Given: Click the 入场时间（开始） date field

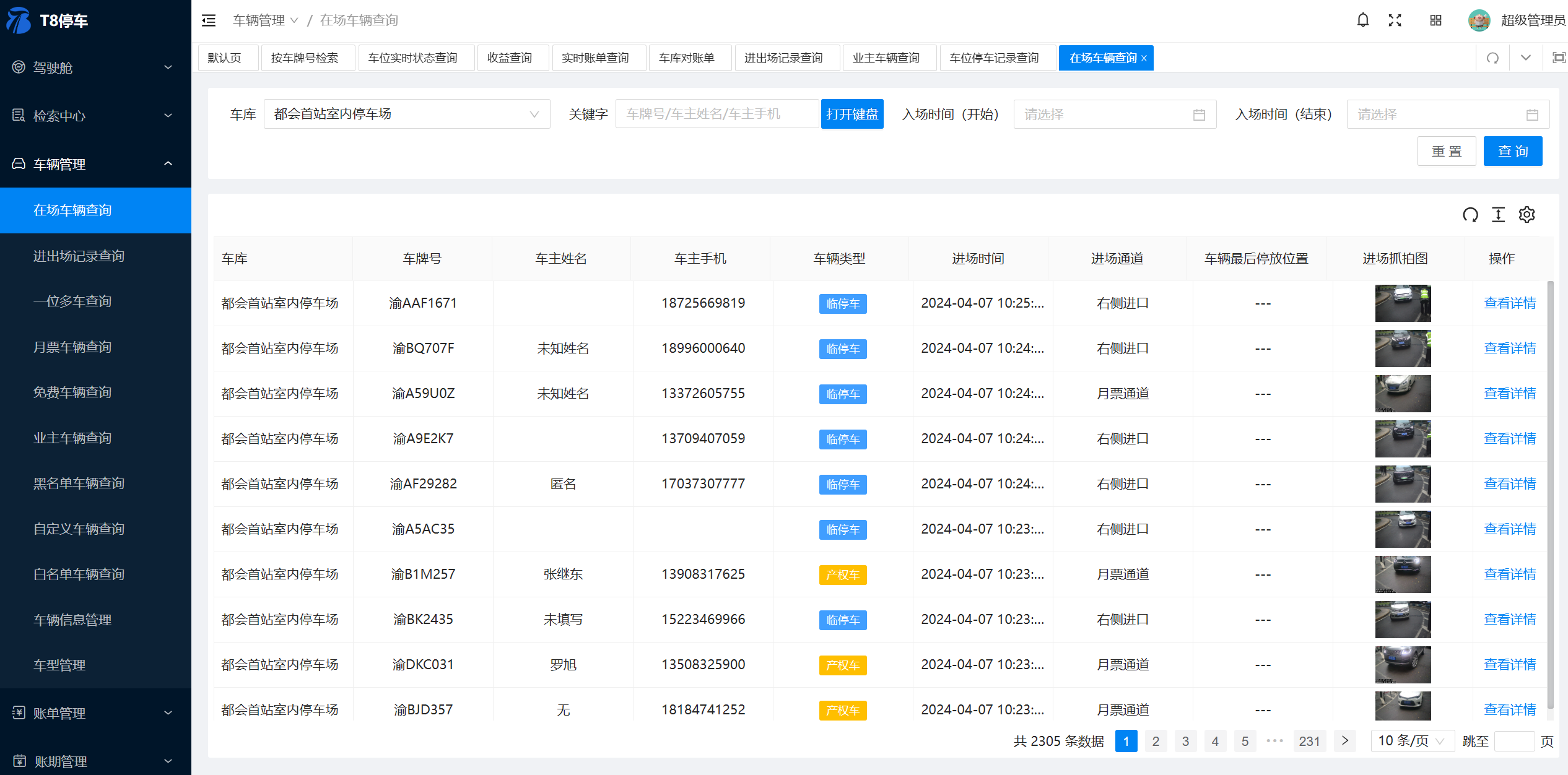Looking at the screenshot, I should (x=1115, y=115).
